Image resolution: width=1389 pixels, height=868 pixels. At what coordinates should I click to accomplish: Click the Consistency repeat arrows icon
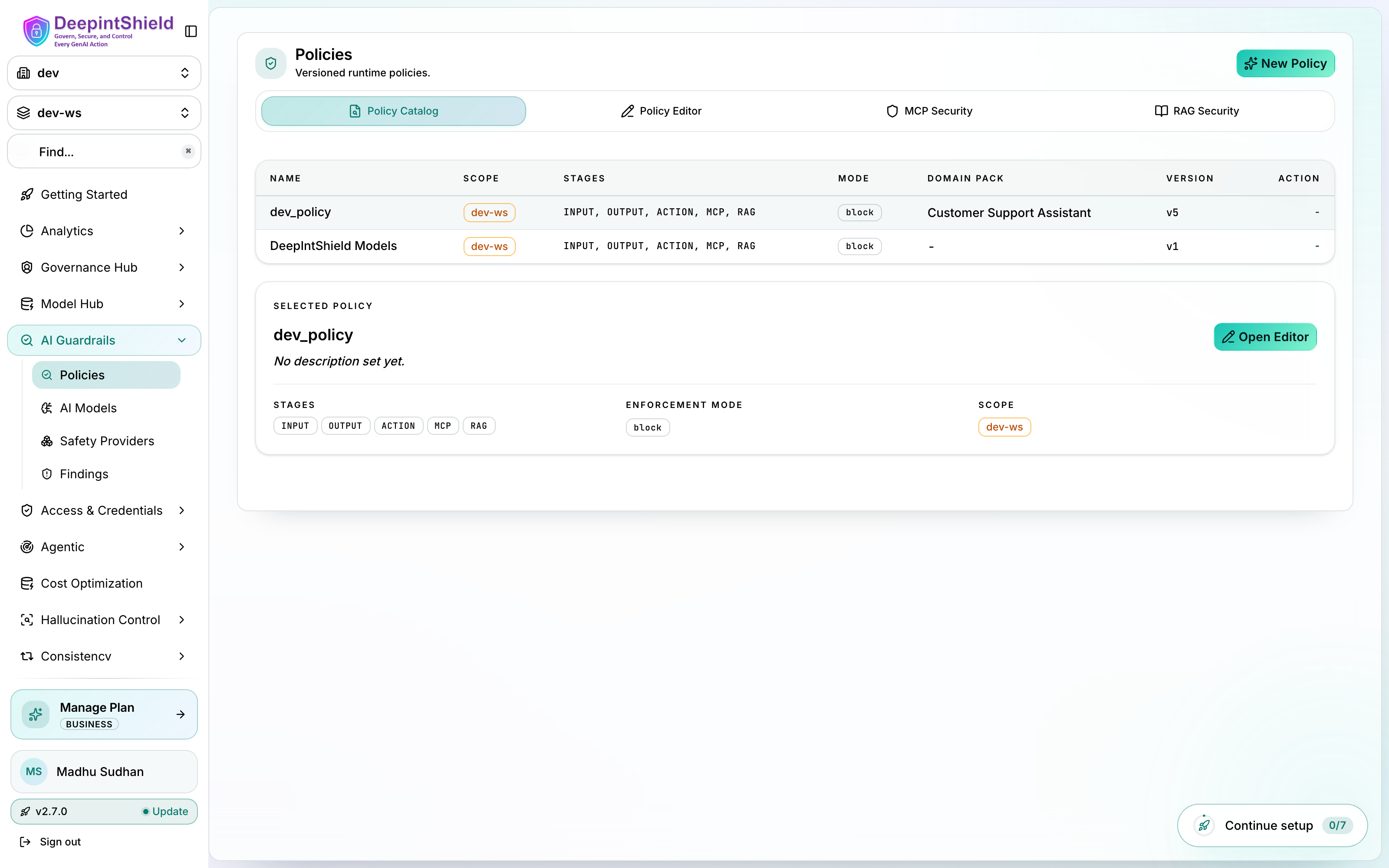[27, 656]
